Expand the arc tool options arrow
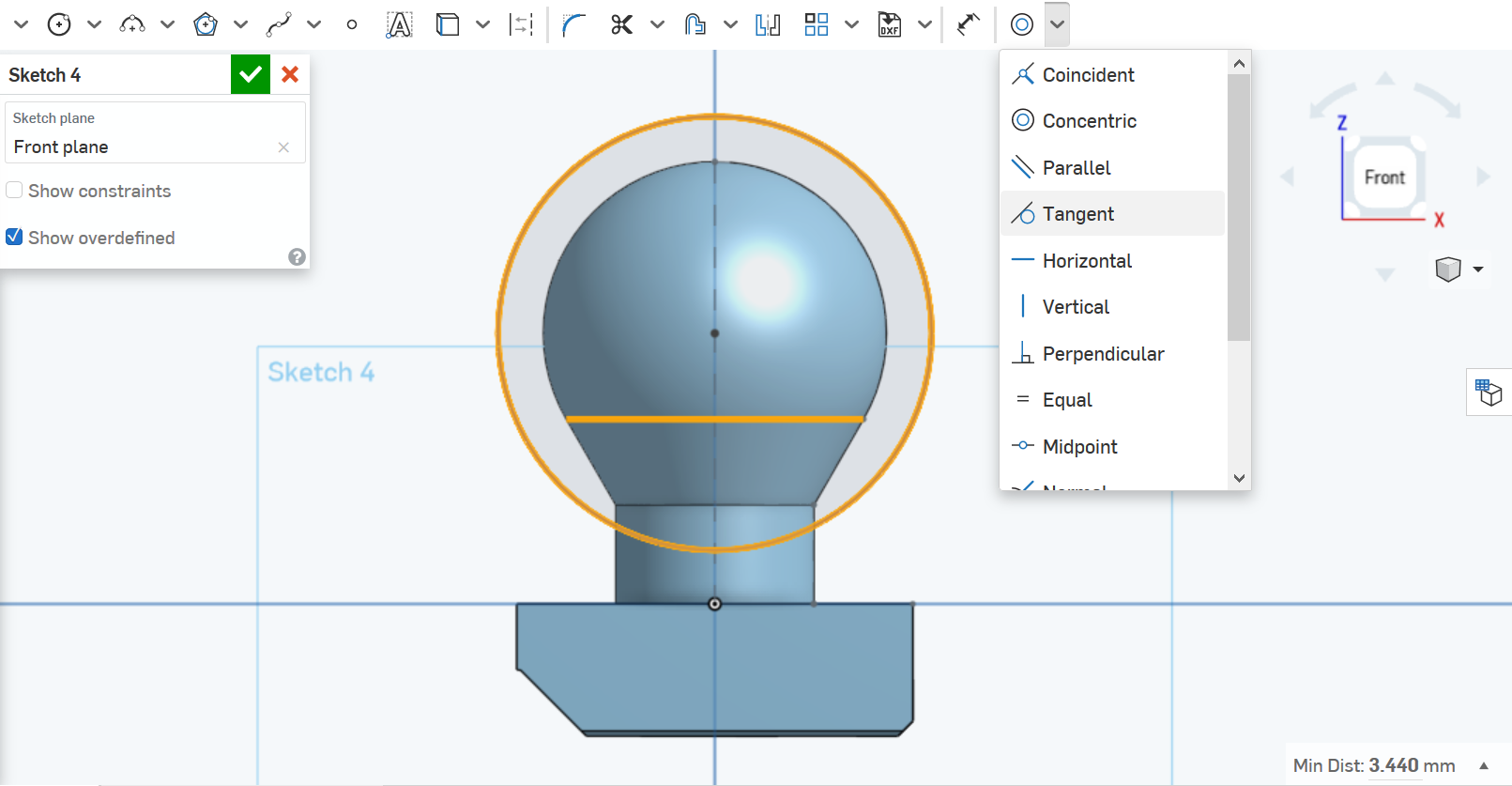 click(x=167, y=24)
